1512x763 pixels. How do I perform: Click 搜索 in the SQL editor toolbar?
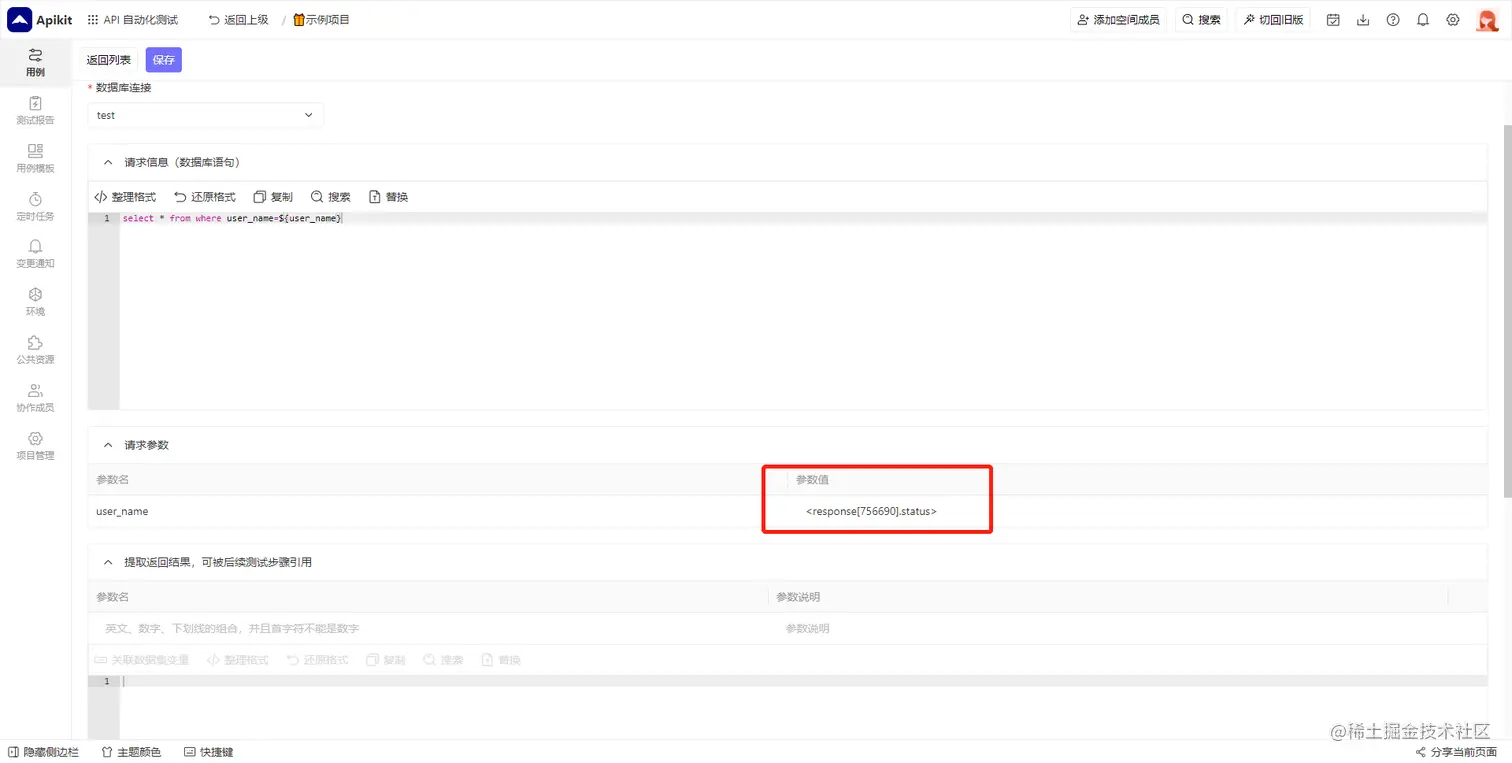click(x=331, y=197)
